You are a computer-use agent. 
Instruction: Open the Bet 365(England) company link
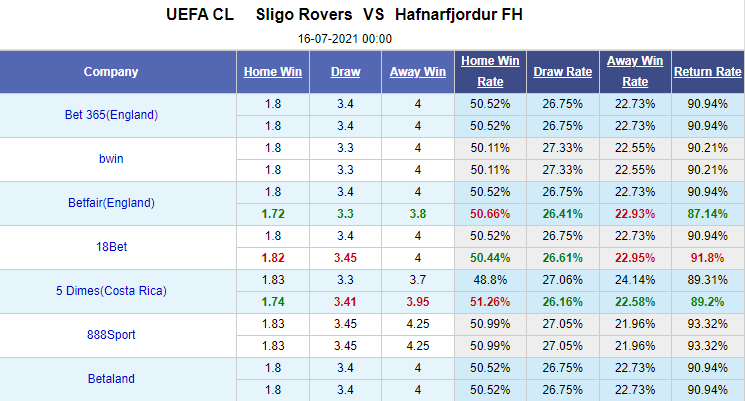click(111, 115)
